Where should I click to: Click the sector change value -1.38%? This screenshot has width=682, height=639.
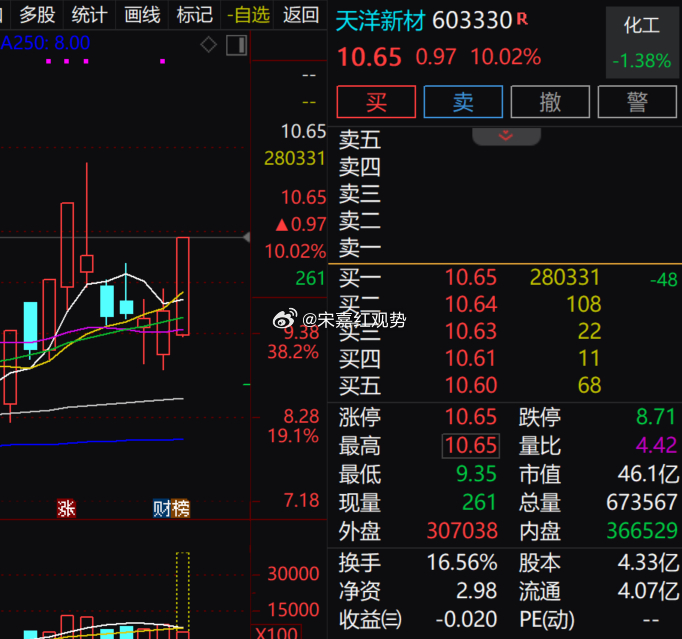642,61
